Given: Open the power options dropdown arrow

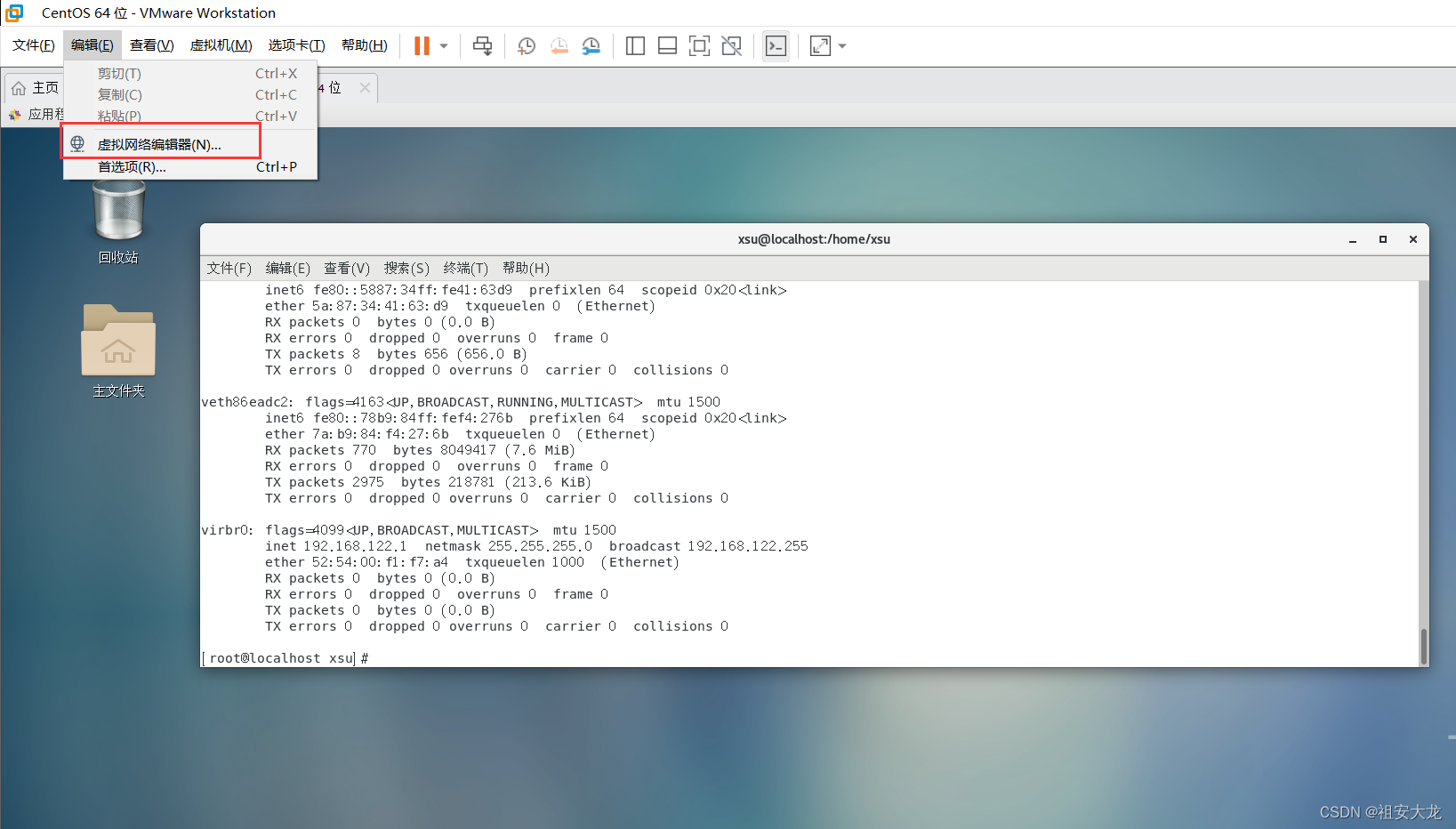Looking at the screenshot, I should (x=444, y=45).
